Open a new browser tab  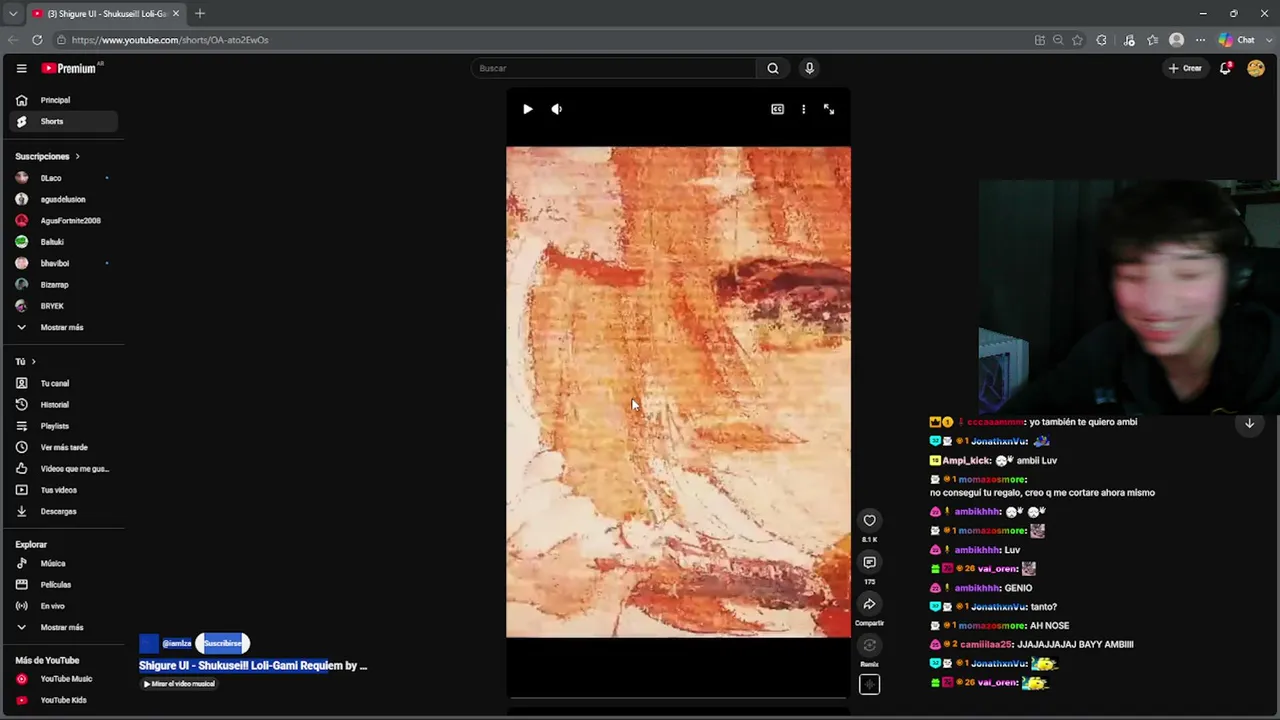click(x=200, y=13)
